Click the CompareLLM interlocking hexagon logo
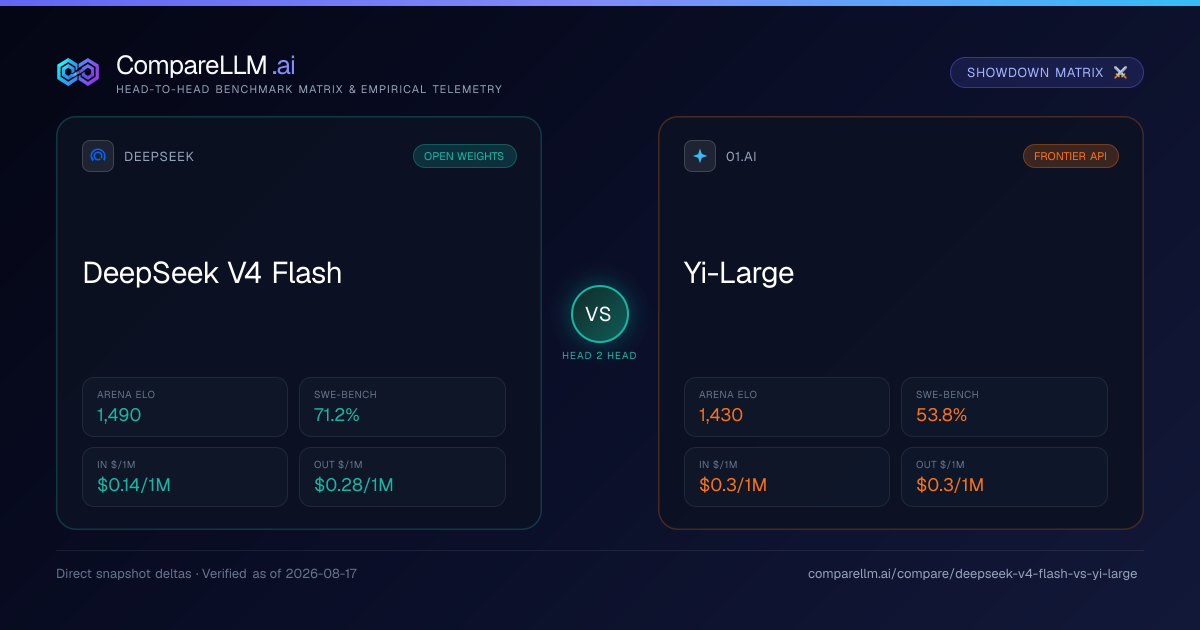This screenshot has height=630, width=1200. (x=78, y=71)
